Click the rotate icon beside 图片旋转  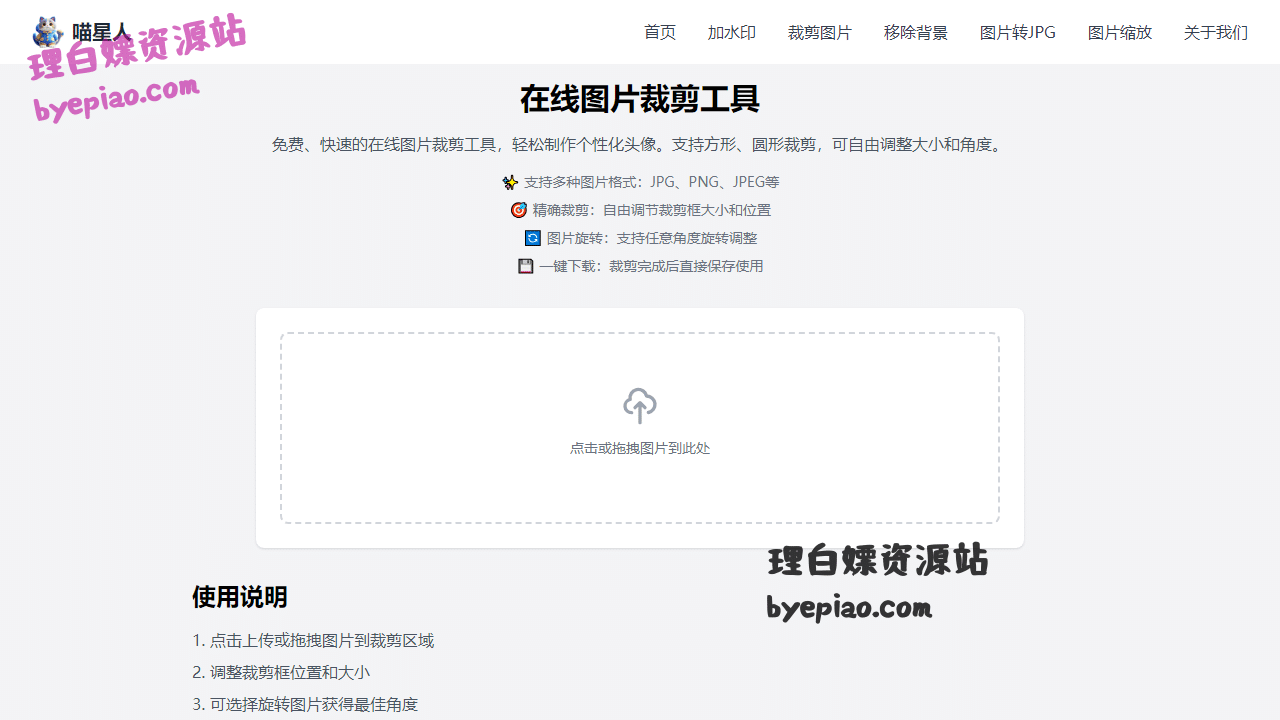click(532, 238)
